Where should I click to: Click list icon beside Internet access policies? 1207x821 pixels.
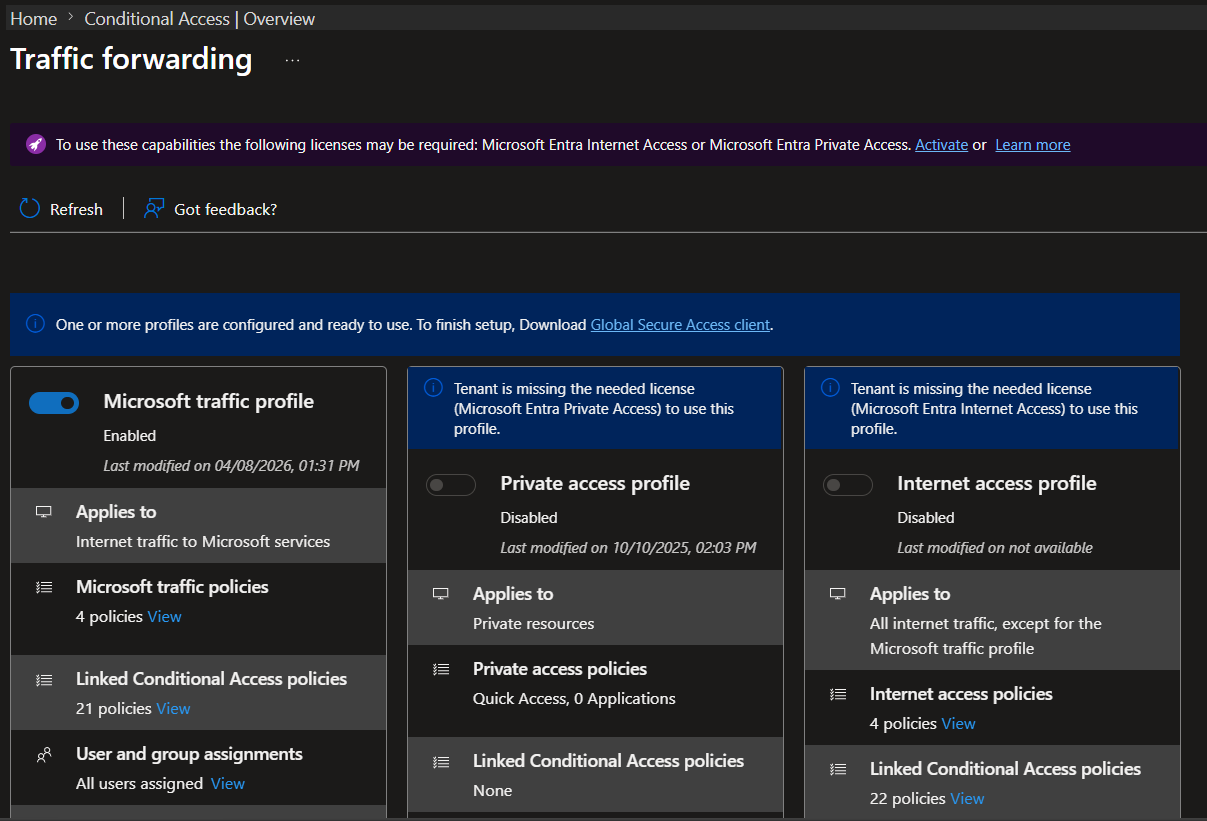point(837,694)
